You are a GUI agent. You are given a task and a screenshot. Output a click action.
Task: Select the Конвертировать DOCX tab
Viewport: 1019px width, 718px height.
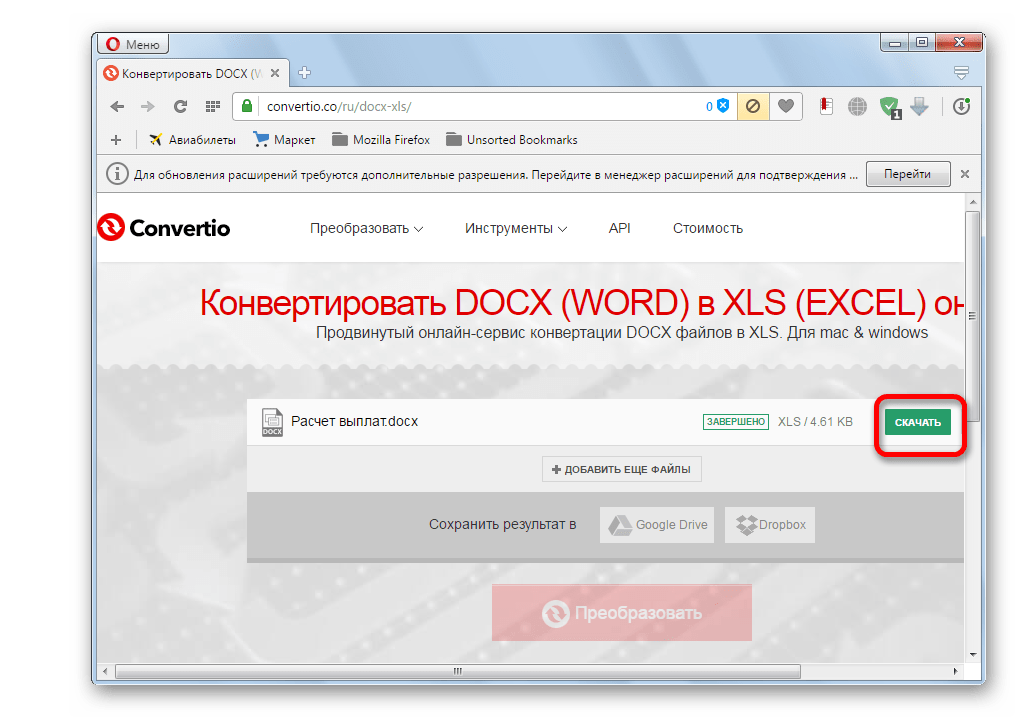click(x=192, y=73)
